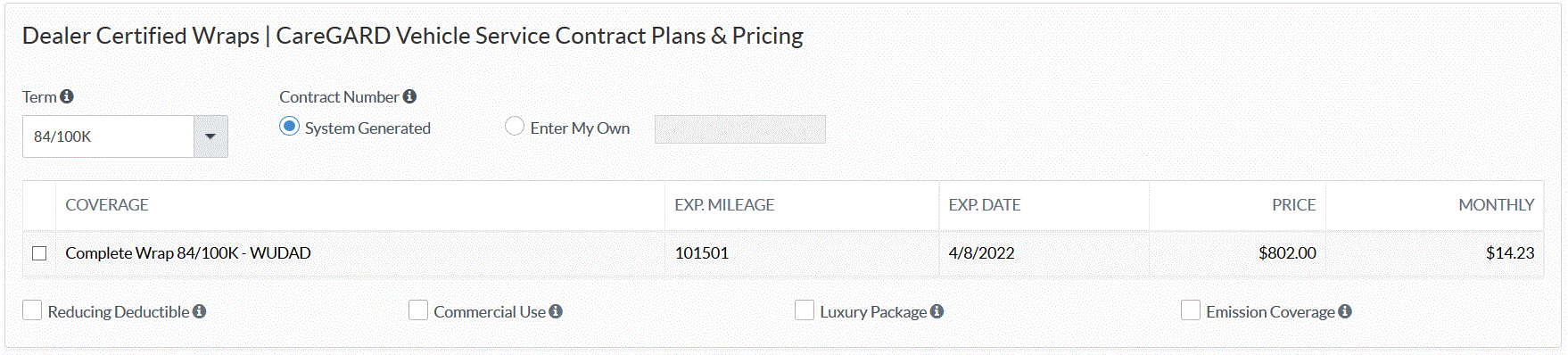This screenshot has height=355, width=1568.
Task: Tick the Commercial Use checkbox
Action: coord(418,310)
